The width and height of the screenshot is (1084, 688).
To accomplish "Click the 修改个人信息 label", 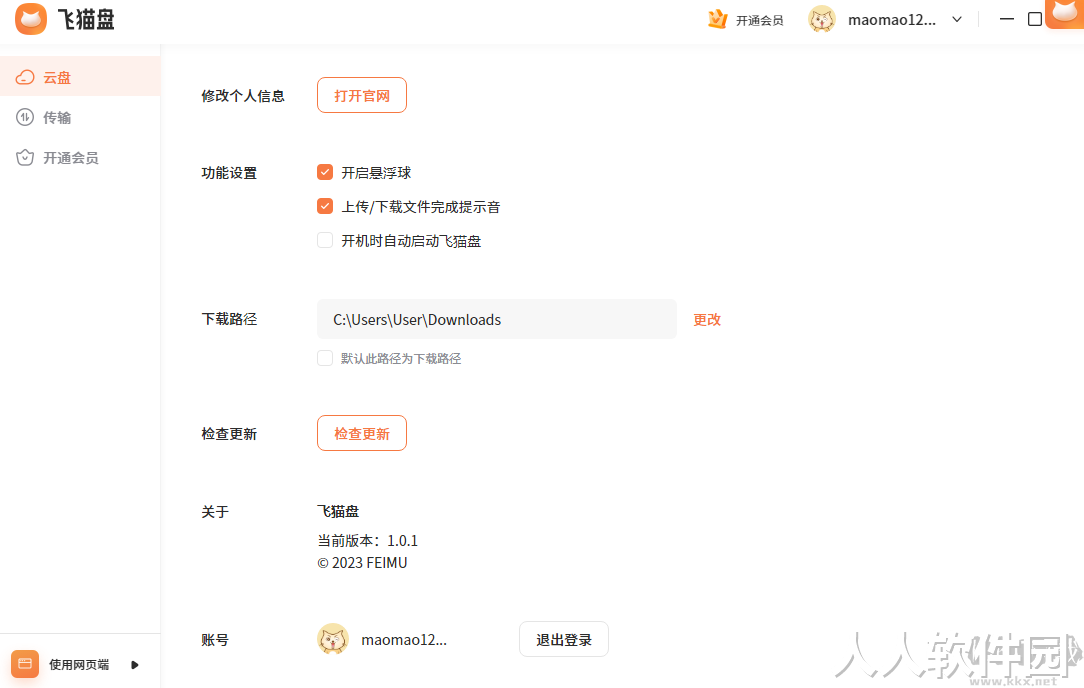I will (243, 96).
